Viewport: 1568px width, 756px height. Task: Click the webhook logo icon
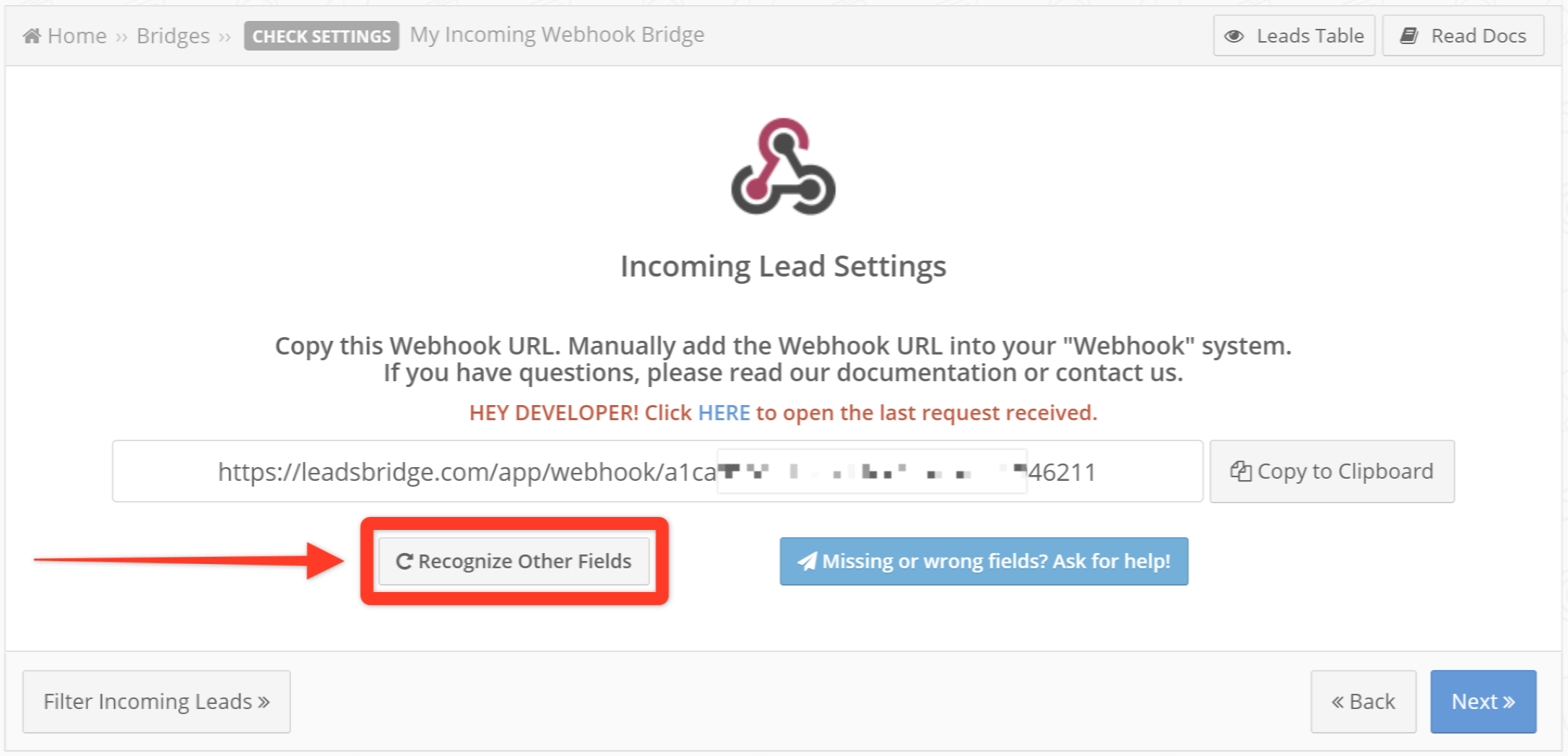pyautogui.click(x=783, y=166)
